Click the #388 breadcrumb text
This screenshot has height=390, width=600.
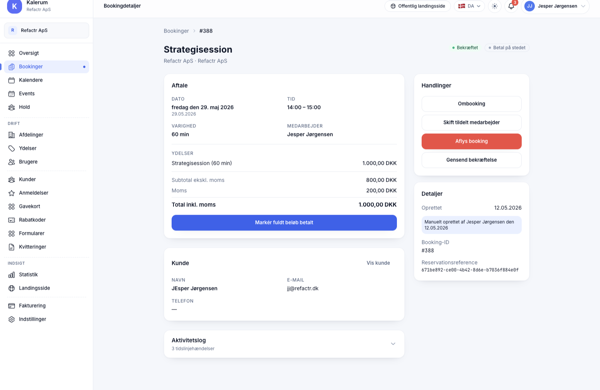click(x=206, y=31)
